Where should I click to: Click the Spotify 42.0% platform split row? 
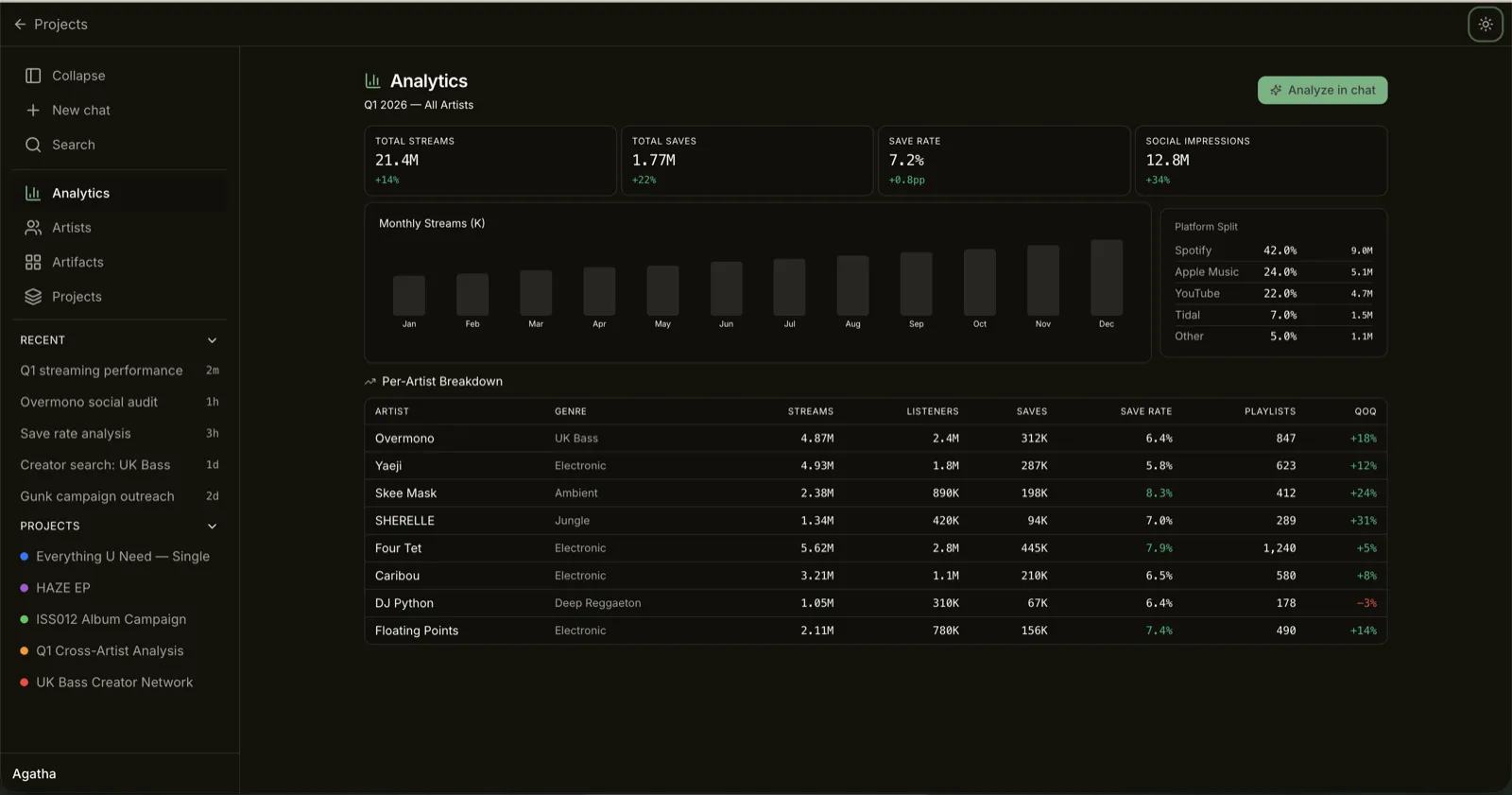1274,251
